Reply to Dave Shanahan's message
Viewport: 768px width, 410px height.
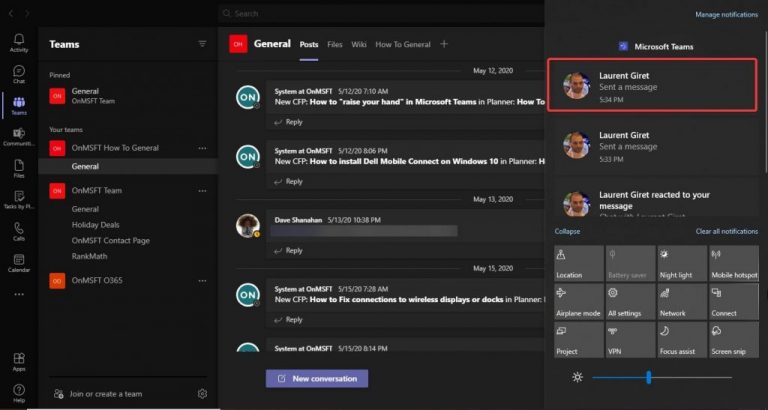click(288, 251)
